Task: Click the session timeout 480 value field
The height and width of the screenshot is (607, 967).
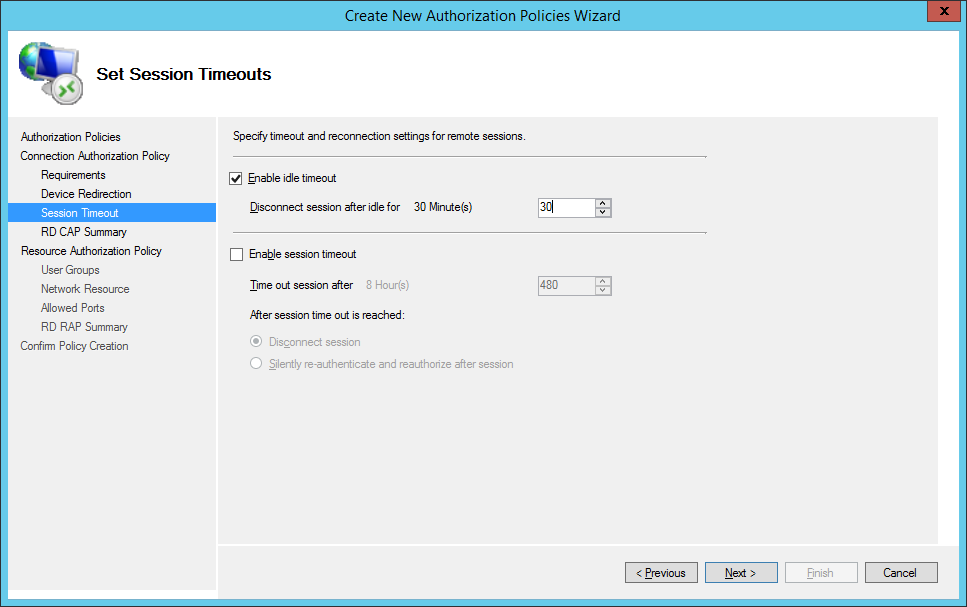Action: click(x=565, y=286)
